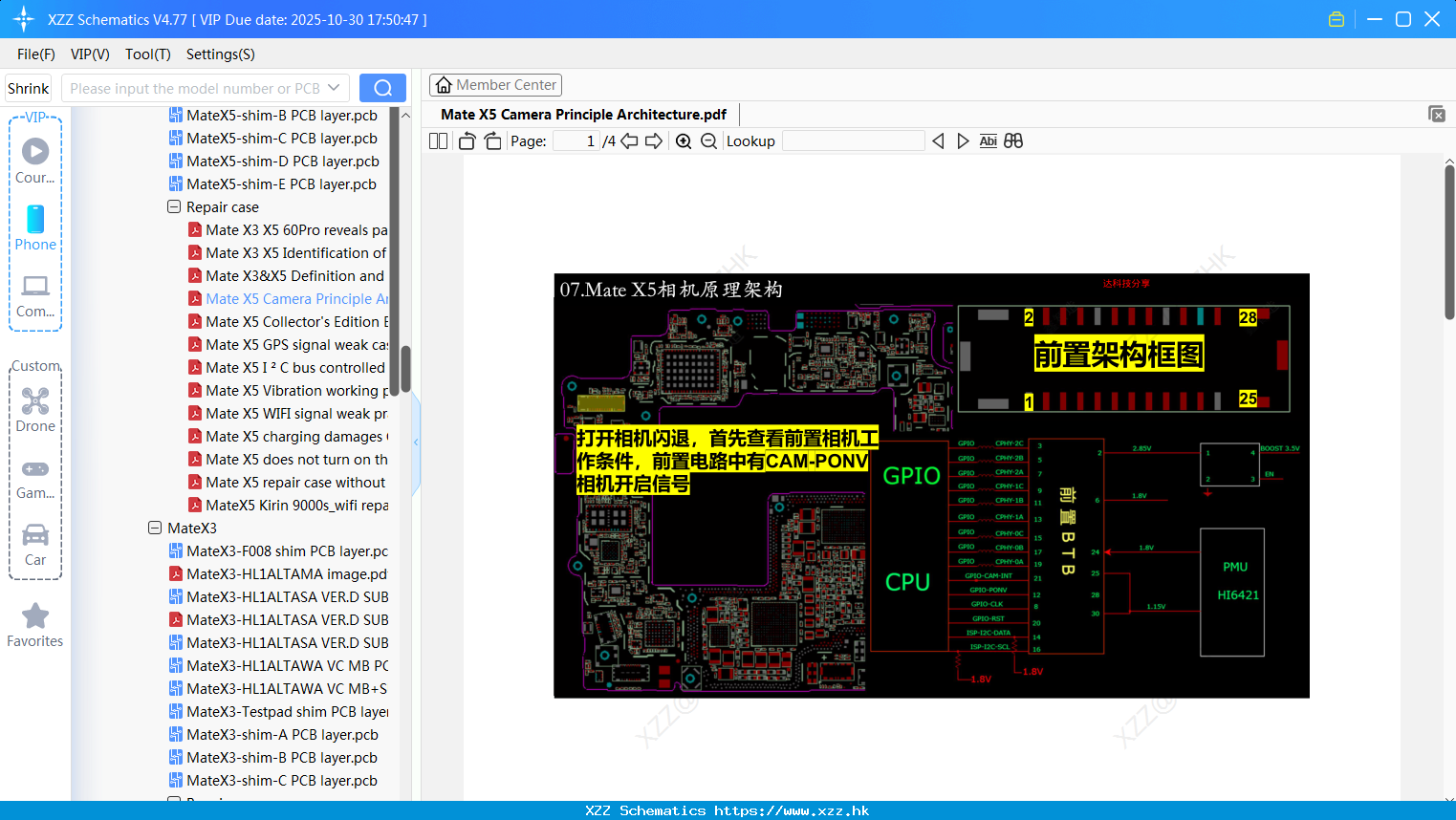Find next lookup match triangle

click(x=963, y=141)
